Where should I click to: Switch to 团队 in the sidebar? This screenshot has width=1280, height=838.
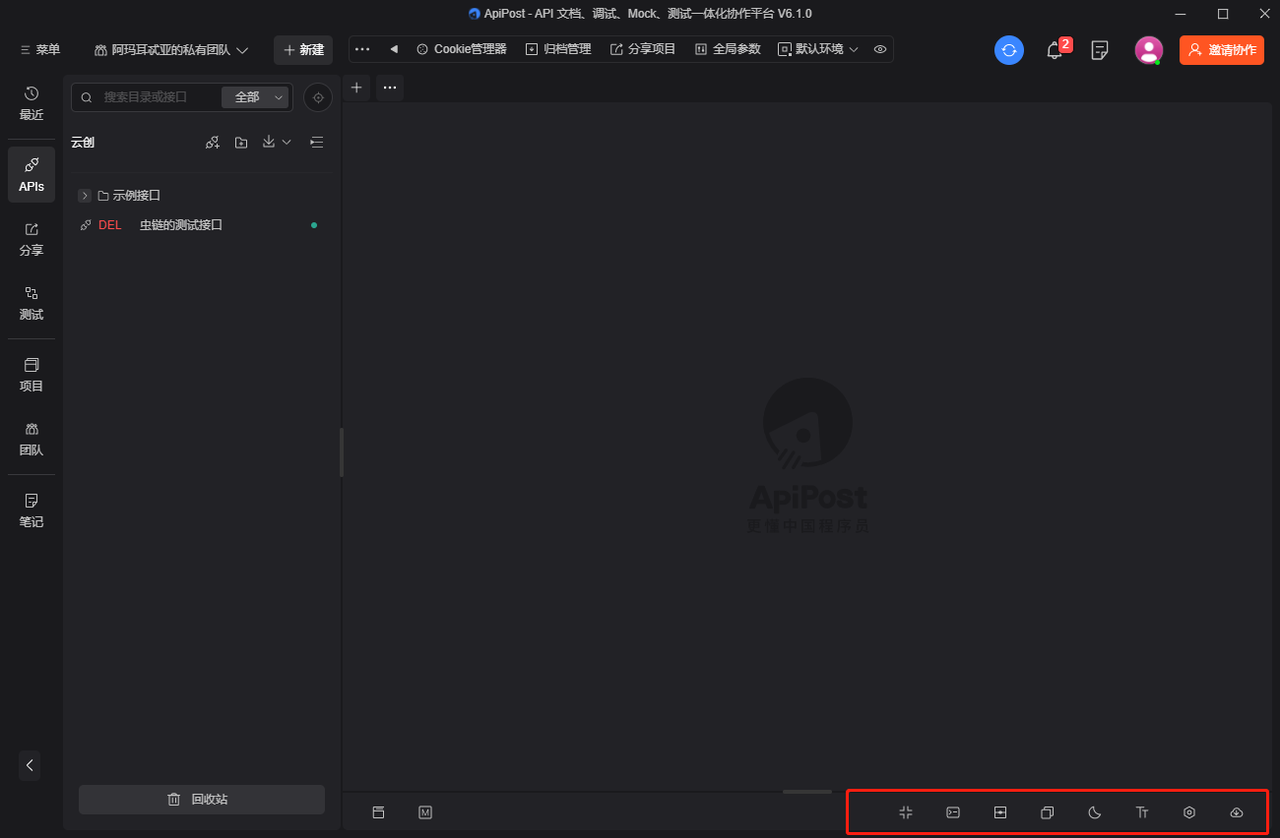pos(31,439)
